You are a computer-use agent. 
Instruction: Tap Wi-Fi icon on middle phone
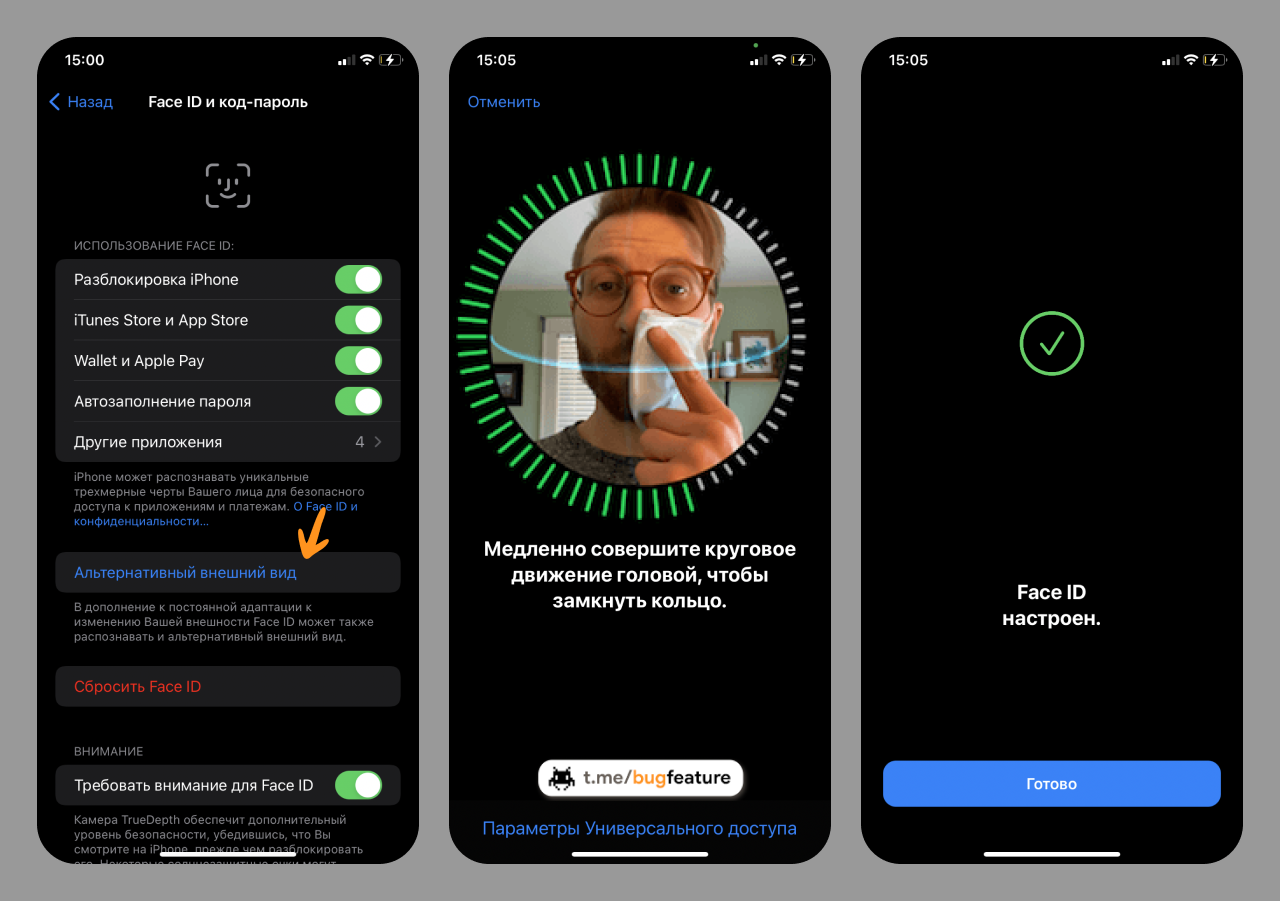coord(779,60)
